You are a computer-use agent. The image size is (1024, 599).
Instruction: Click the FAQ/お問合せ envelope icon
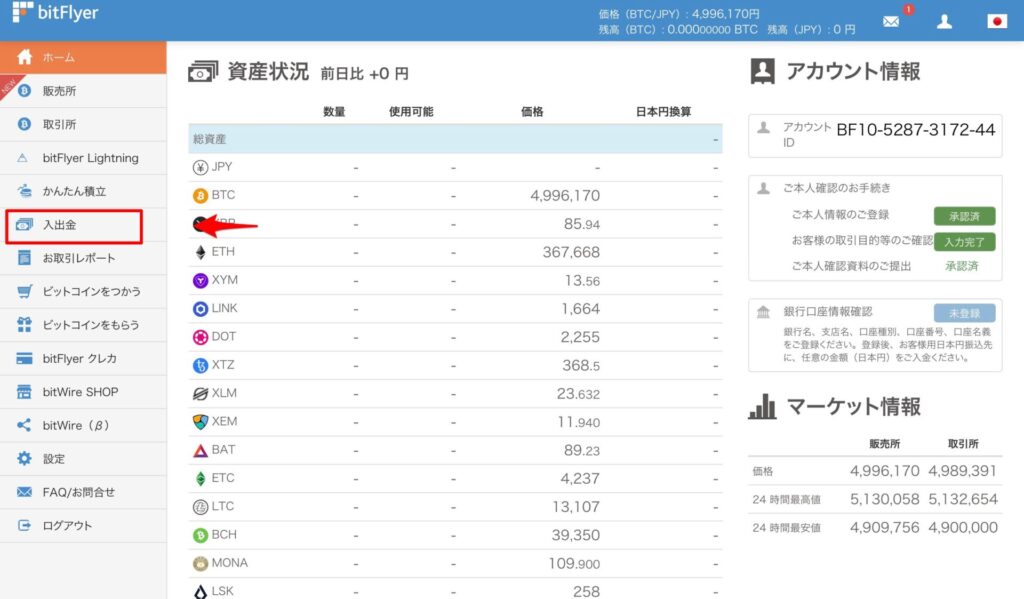coord(24,492)
